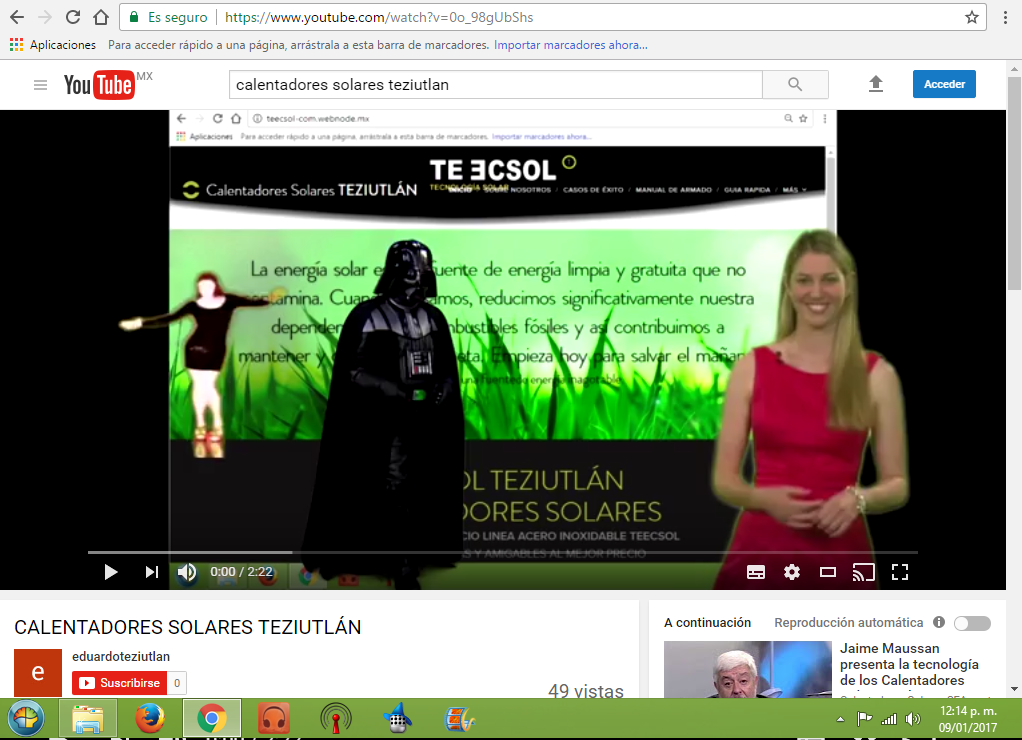
Task: Click the Acceder sign-in button
Action: pyautogui.click(x=944, y=84)
